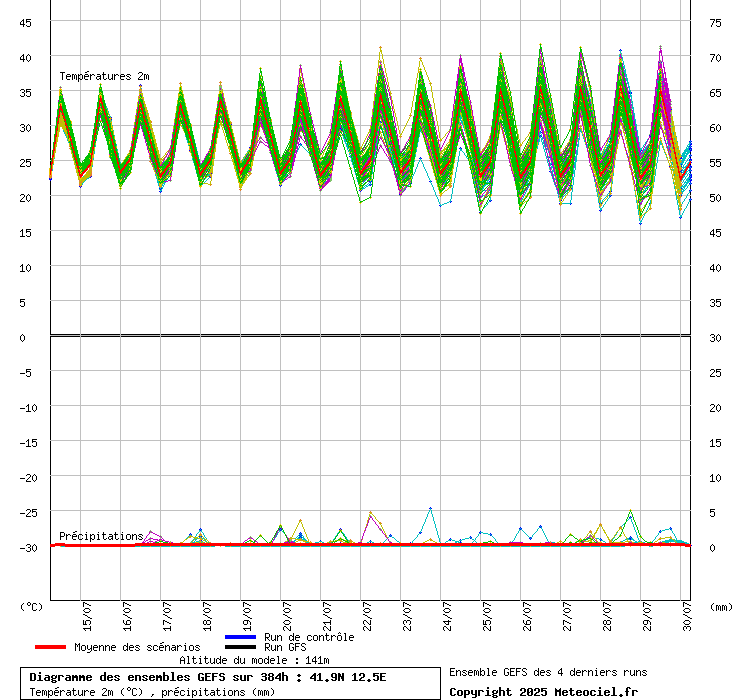Click the 17/07 date label
The height and width of the screenshot is (700, 740).
167,616
